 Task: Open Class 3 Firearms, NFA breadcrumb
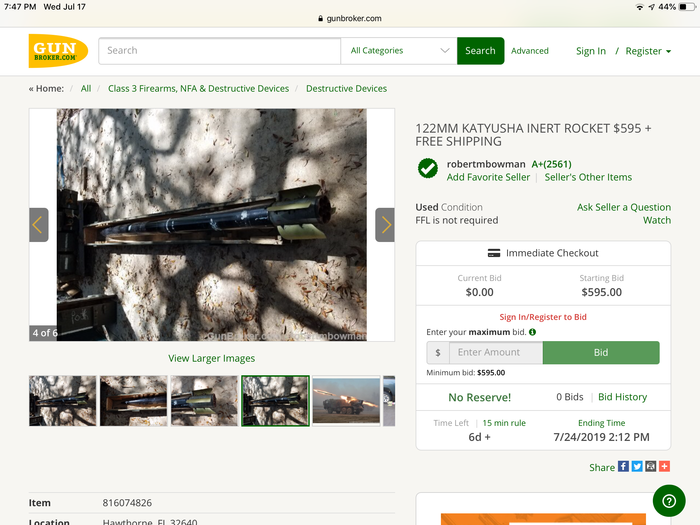click(198, 89)
